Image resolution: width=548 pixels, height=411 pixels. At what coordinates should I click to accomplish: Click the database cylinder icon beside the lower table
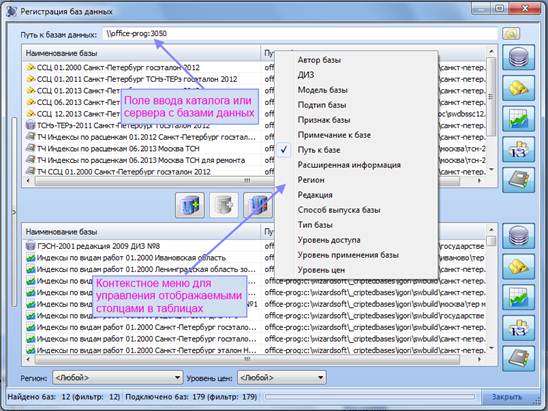click(x=519, y=236)
